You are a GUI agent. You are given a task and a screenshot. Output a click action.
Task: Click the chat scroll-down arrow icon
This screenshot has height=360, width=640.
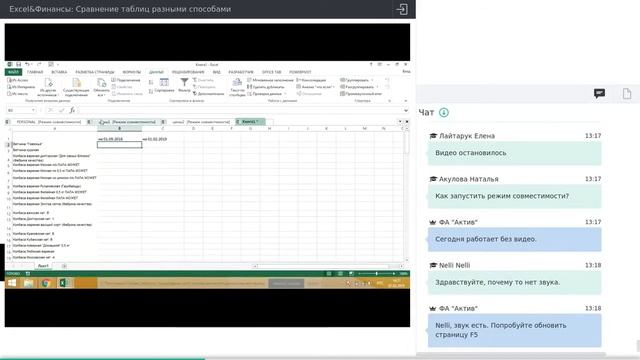pyautogui.click(x=444, y=112)
